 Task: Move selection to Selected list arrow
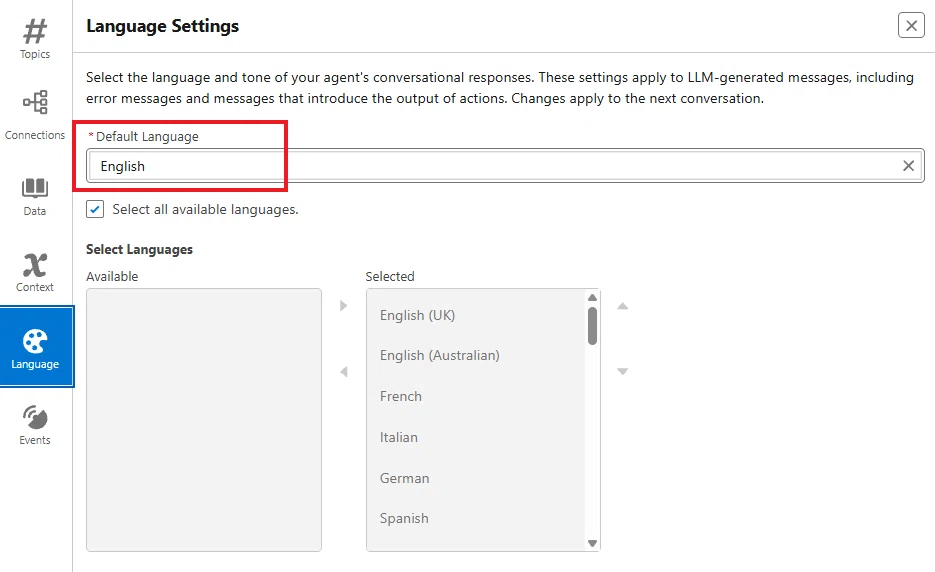[343, 306]
